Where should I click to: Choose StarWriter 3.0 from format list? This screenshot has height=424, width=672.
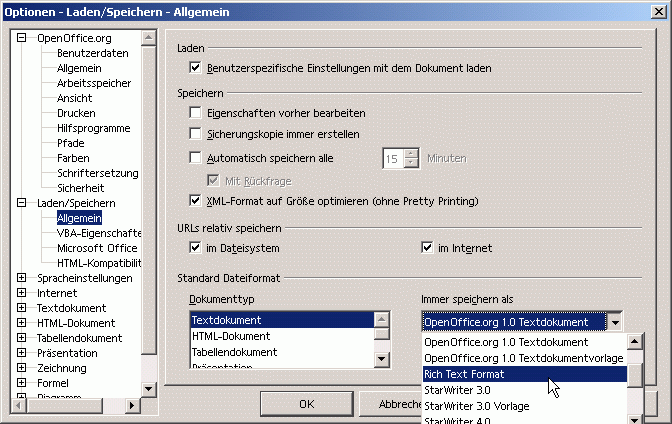tap(525, 390)
